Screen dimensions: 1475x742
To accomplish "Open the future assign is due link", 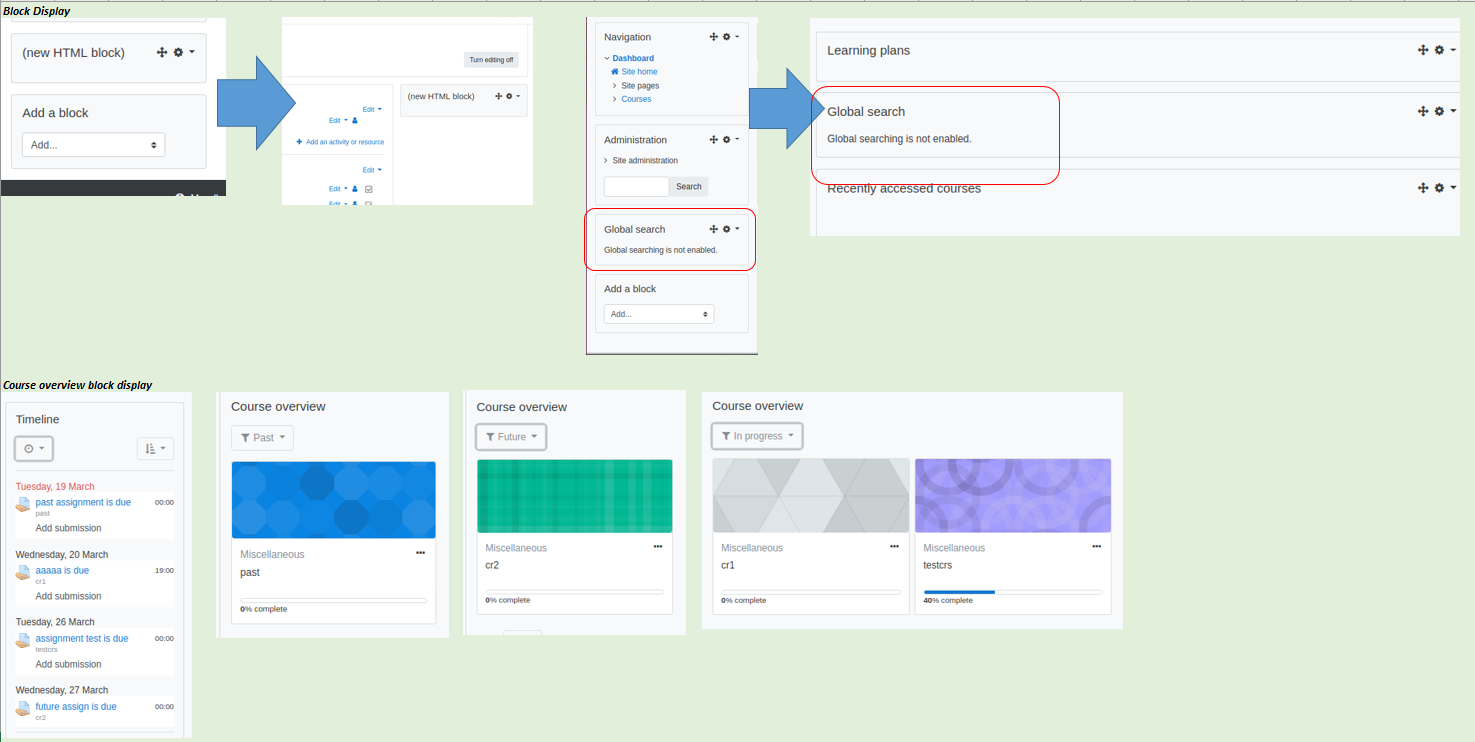I will (76, 706).
